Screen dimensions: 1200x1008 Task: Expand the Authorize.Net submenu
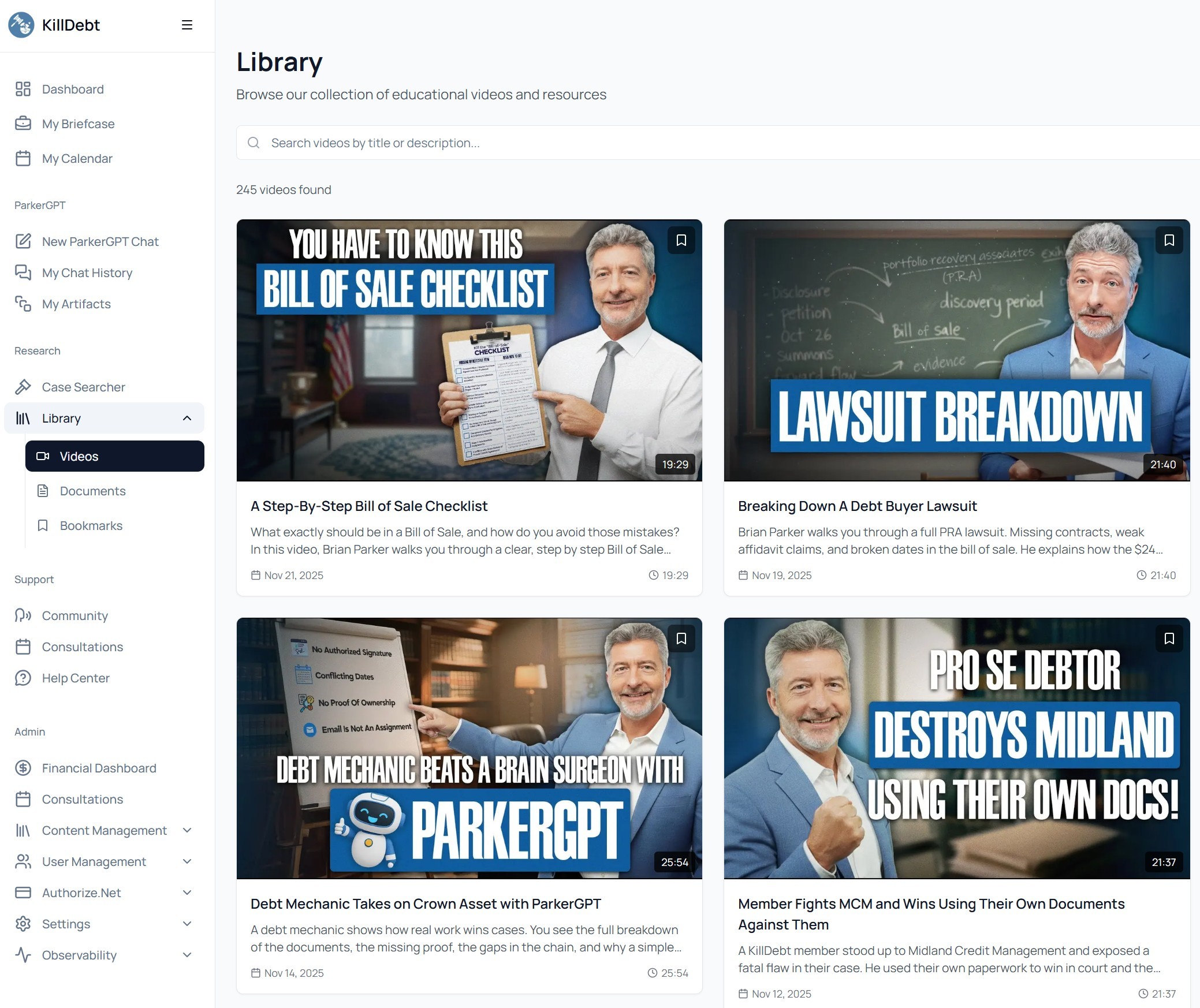(187, 893)
